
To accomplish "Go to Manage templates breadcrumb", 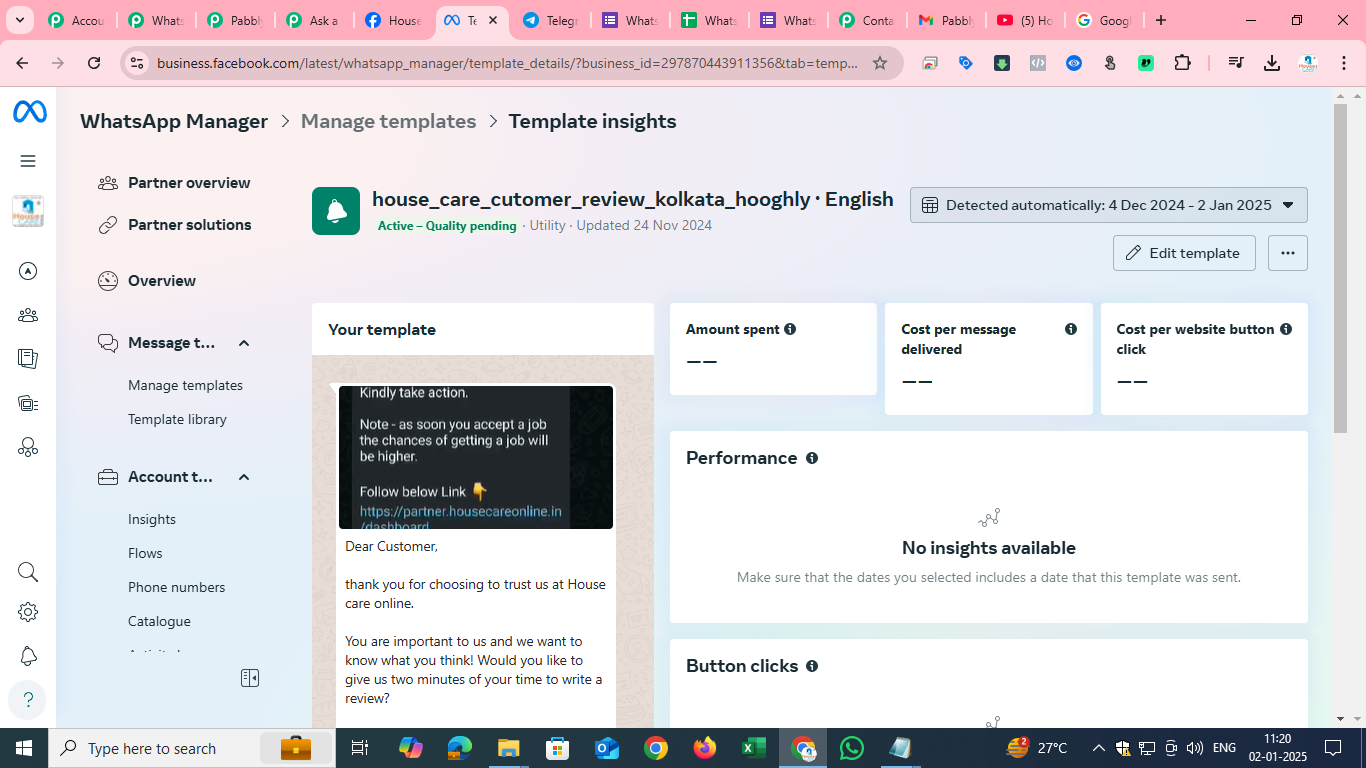I will point(388,121).
